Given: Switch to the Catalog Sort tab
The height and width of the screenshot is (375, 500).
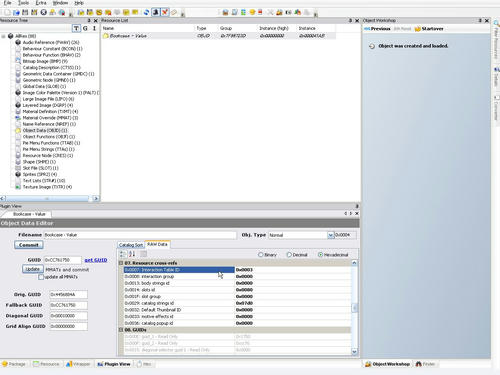Looking at the screenshot, I should coord(131,245).
